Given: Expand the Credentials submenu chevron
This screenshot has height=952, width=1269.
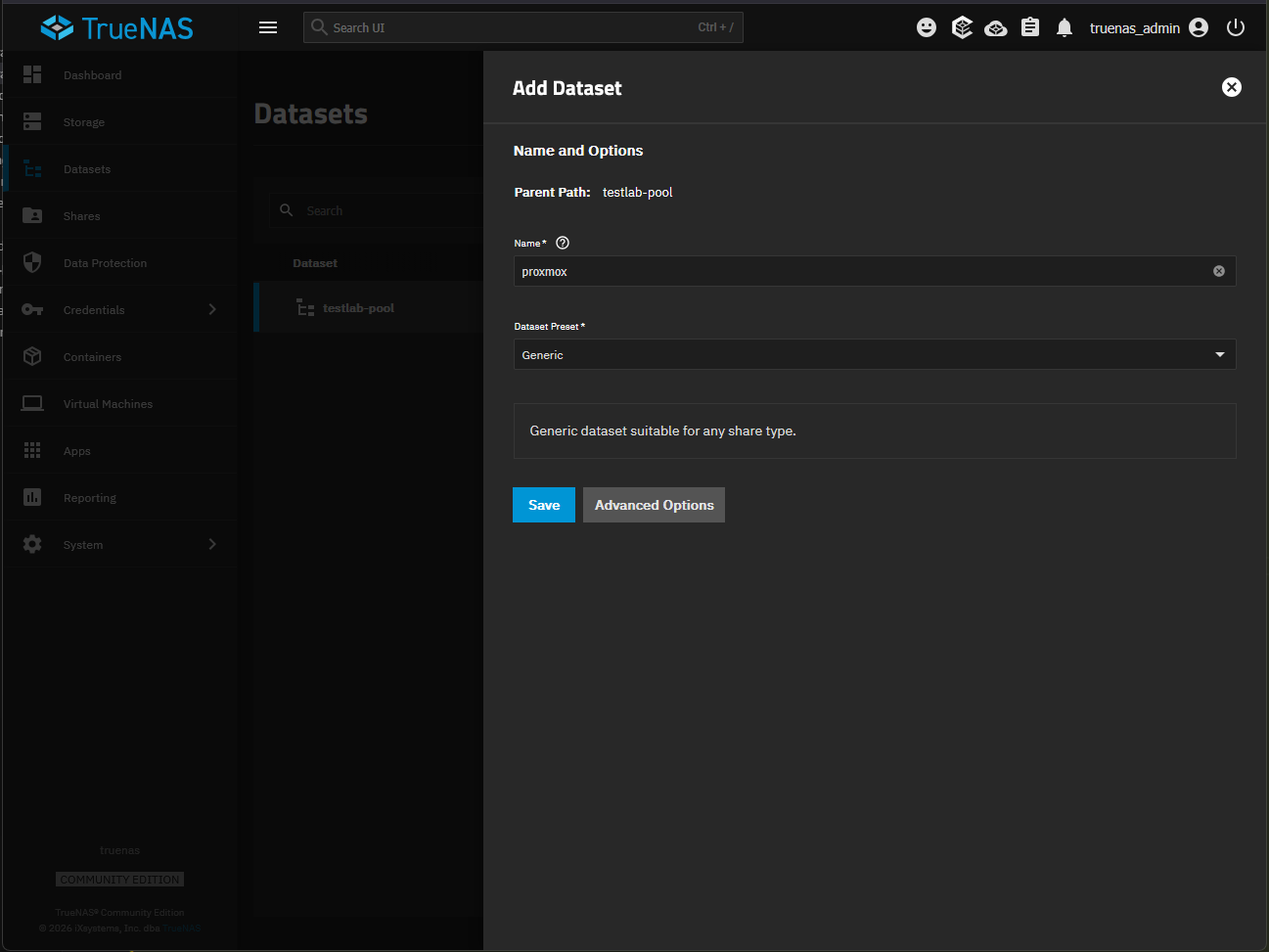Looking at the screenshot, I should (212, 309).
